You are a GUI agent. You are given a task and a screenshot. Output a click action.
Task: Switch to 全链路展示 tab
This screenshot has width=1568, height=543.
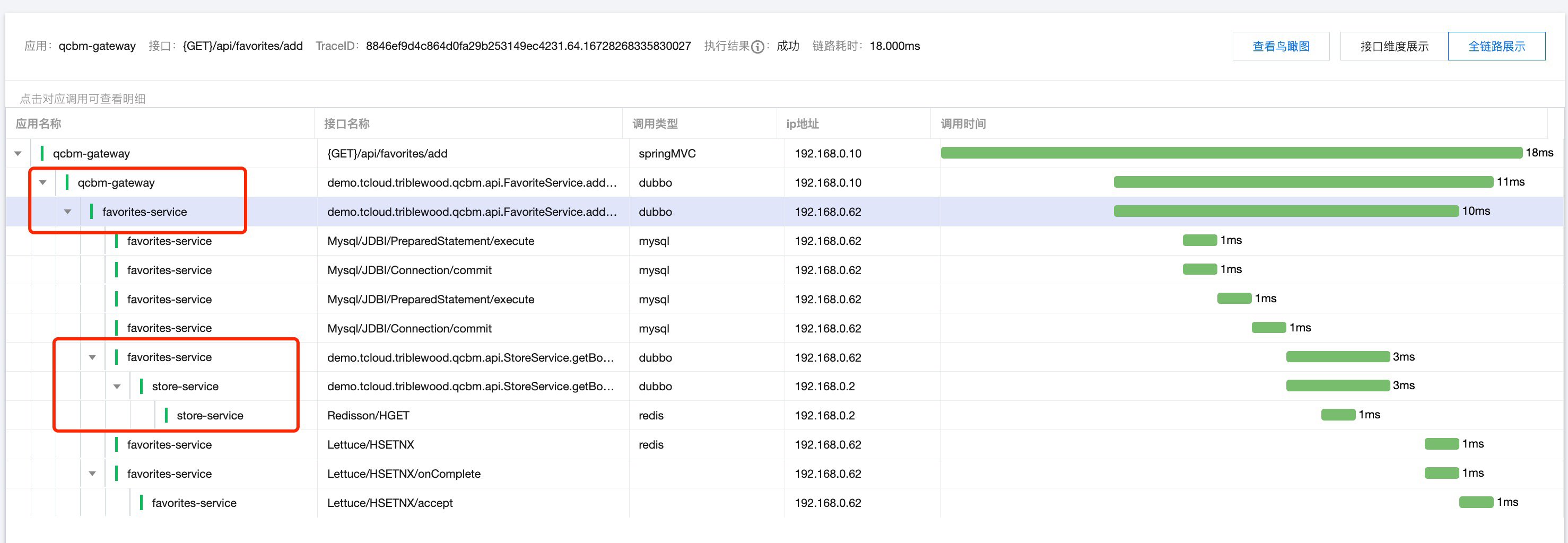click(x=1496, y=46)
